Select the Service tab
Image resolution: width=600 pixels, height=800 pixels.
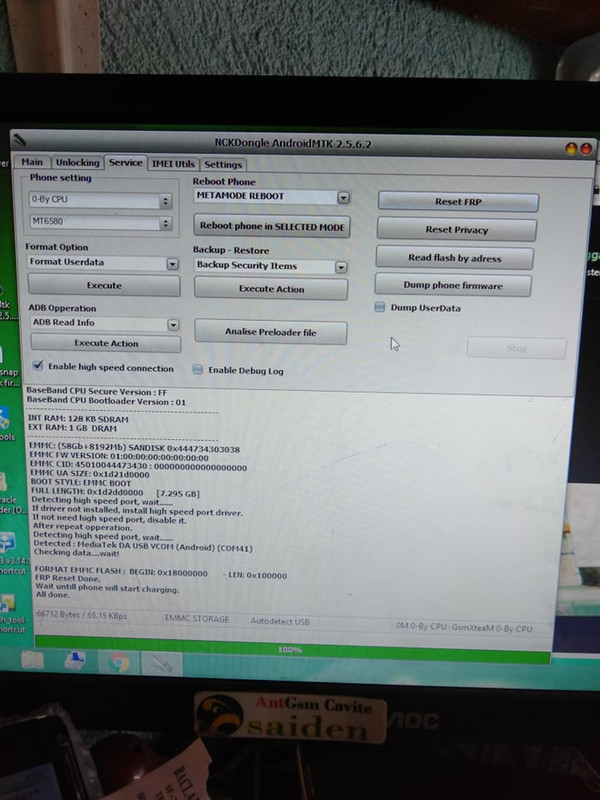point(126,162)
